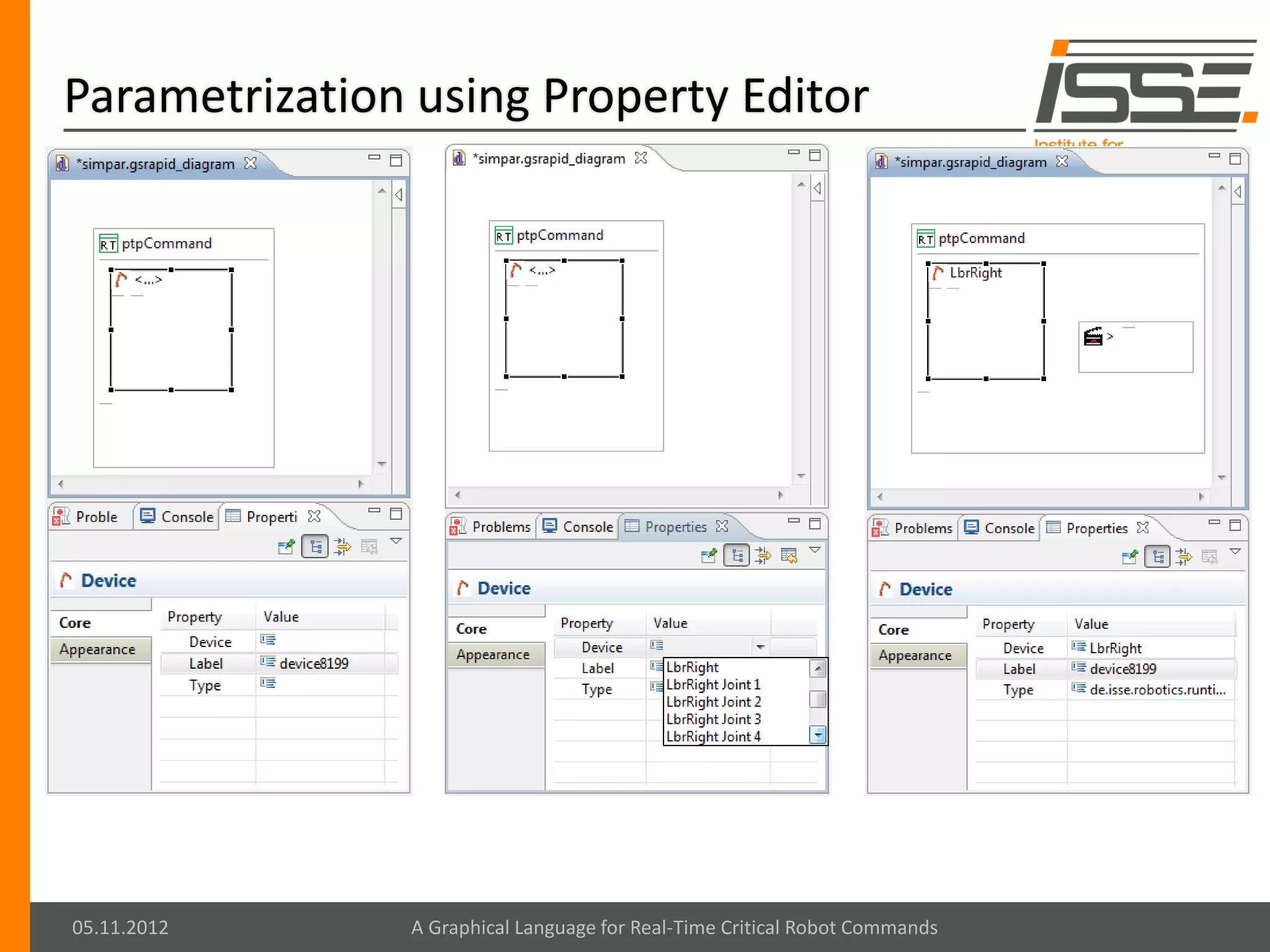Click restore default value icon in right toolbar

coord(1210,557)
